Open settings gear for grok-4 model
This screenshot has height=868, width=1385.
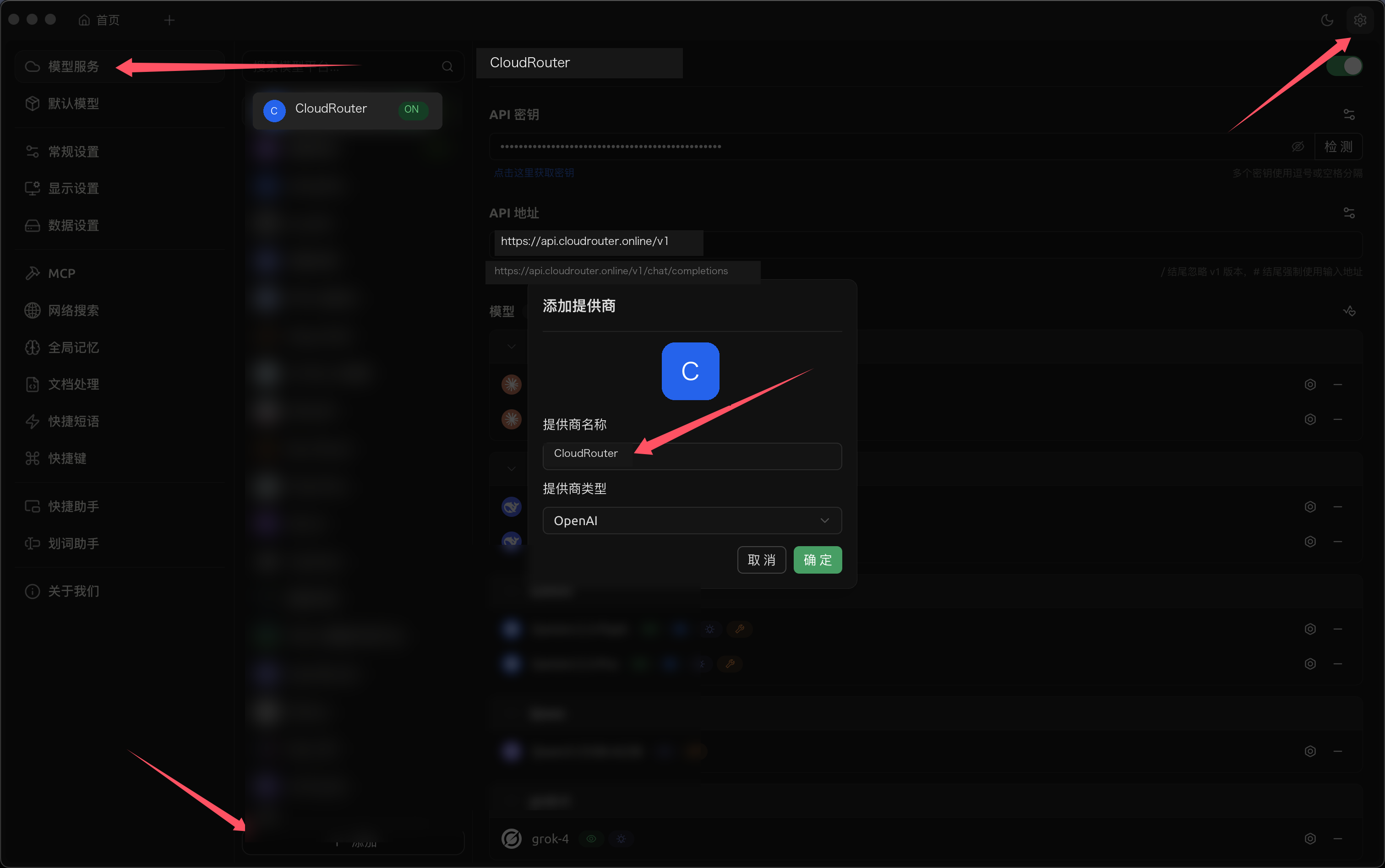pos(1310,839)
